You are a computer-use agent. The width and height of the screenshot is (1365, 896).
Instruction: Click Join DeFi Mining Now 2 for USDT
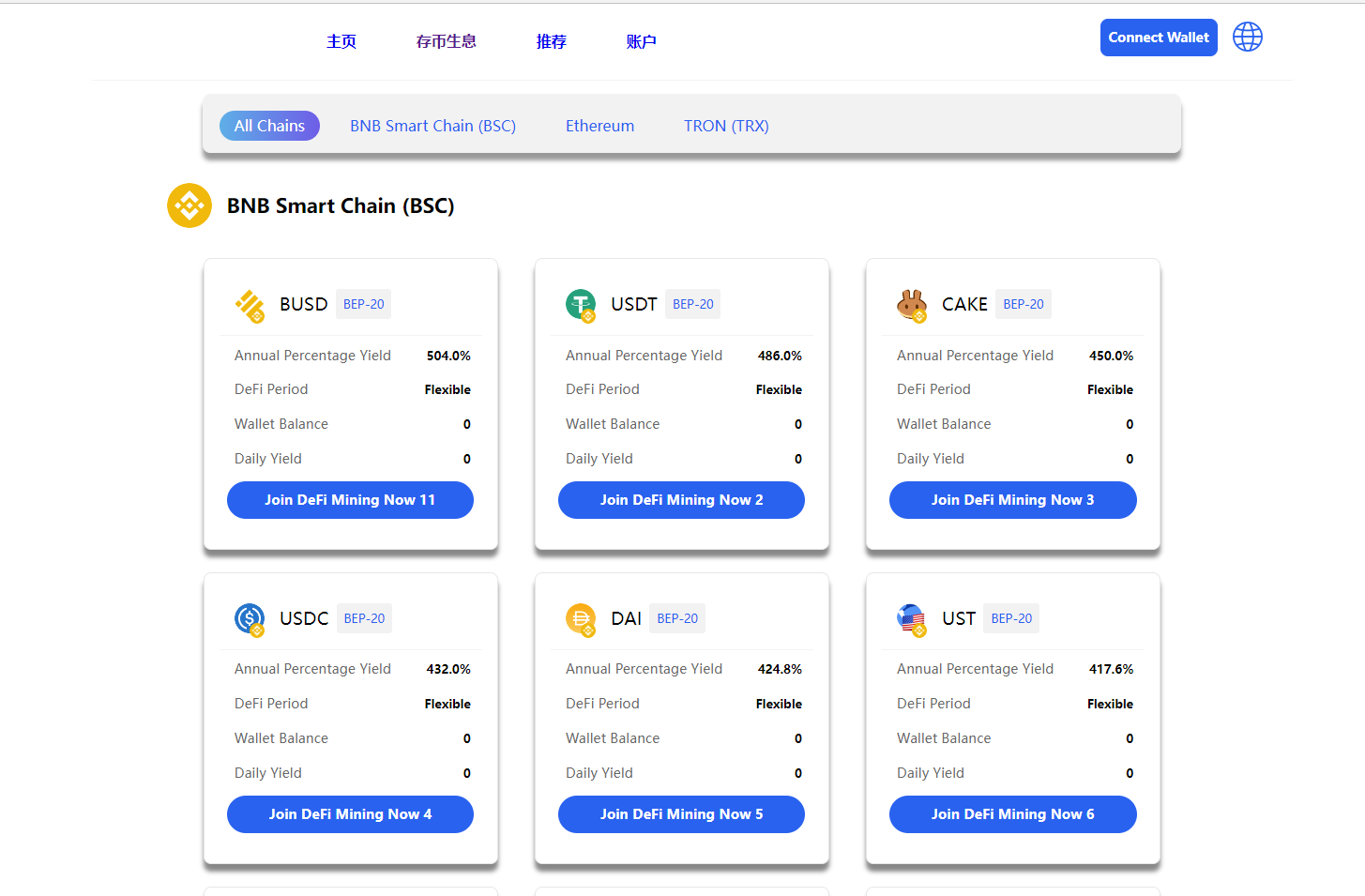pyautogui.click(x=681, y=500)
